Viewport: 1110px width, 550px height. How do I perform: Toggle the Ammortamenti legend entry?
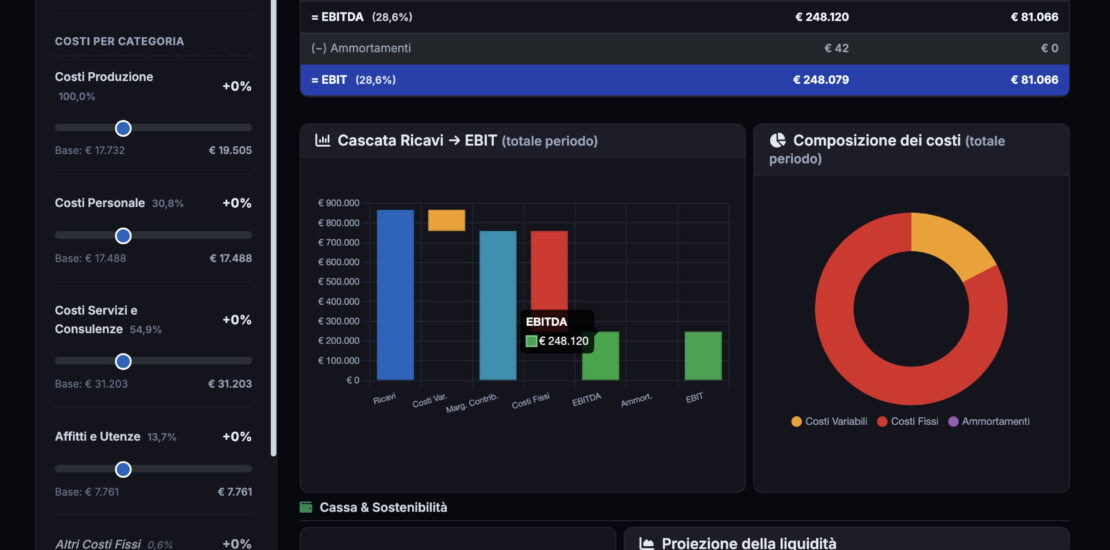pyautogui.click(x=989, y=421)
